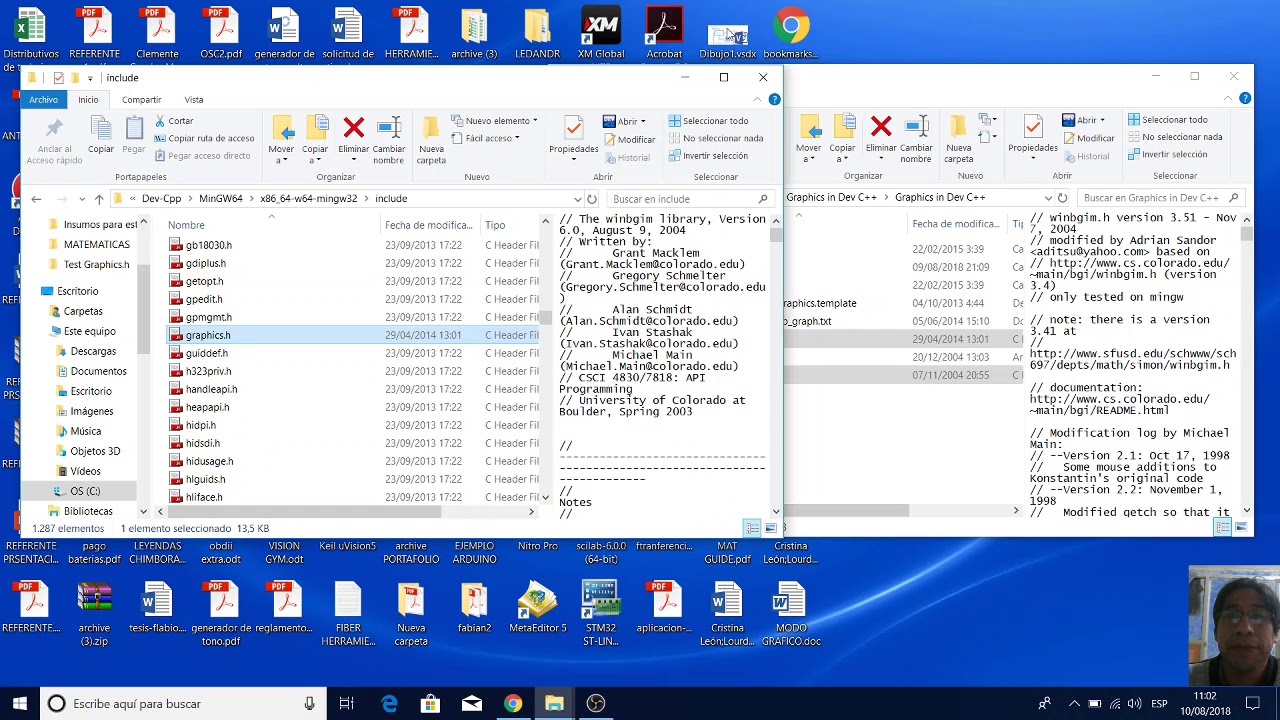1280x720 pixels.
Task: Switch to Compartir tab in include window
Action: click(x=141, y=99)
